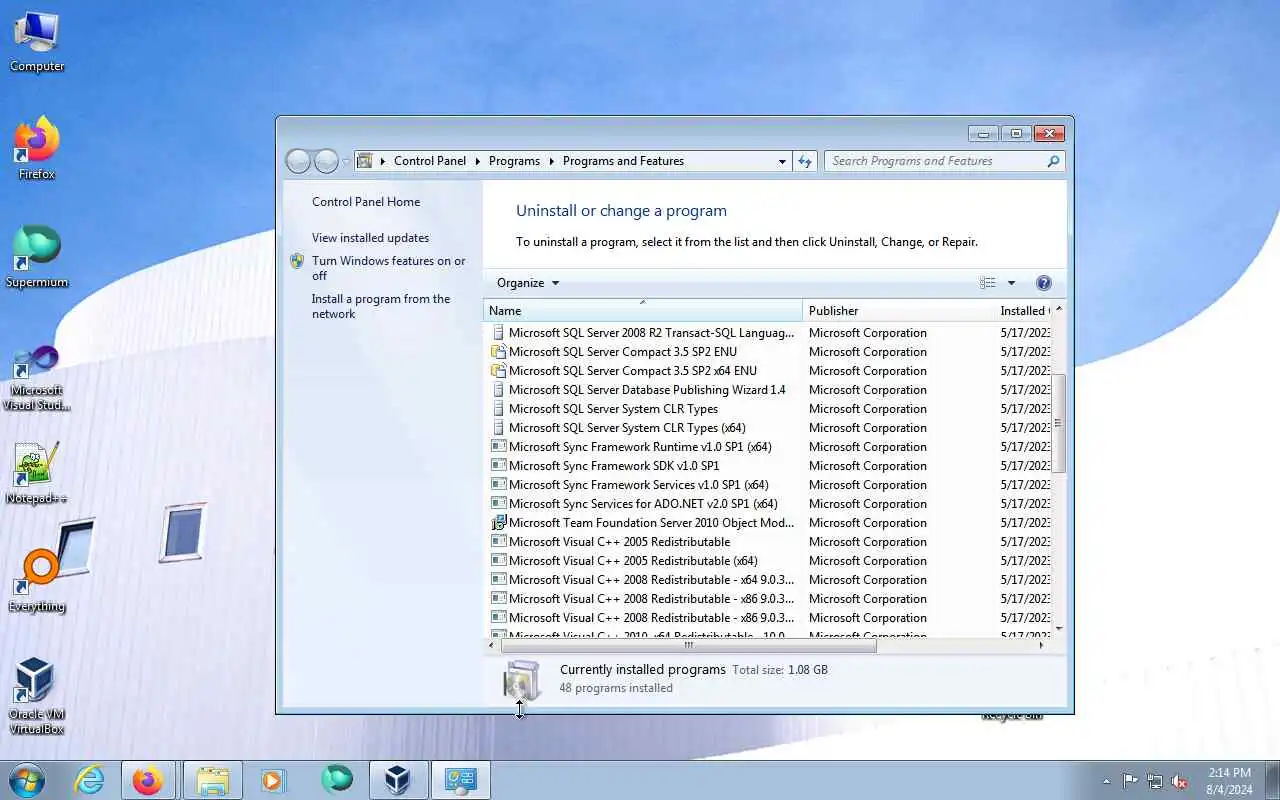This screenshot has width=1280, height=800.
Task: Open address bar history dropdown
Action: (782, 161)
